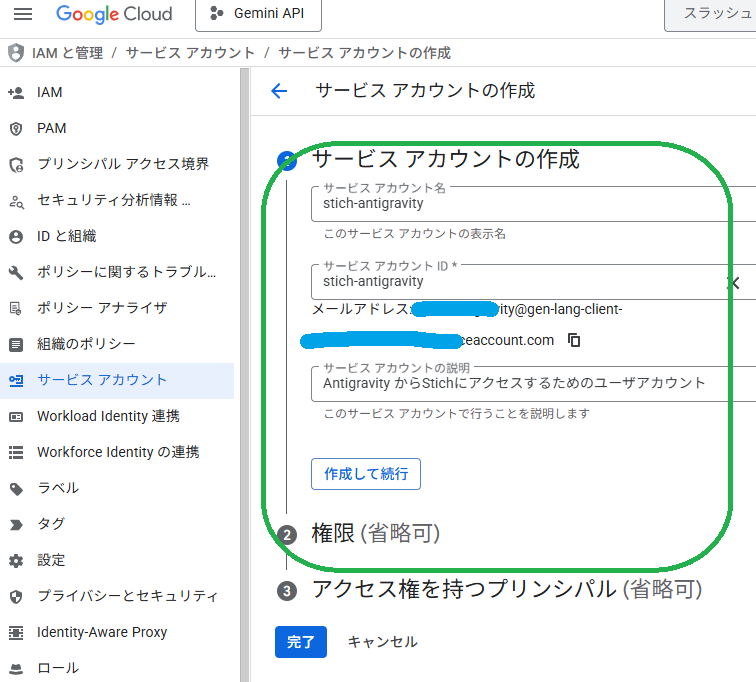Open ラベル in the sidebar
The width and height of the screenshot is (756, 682).
[x=58, y=488]
